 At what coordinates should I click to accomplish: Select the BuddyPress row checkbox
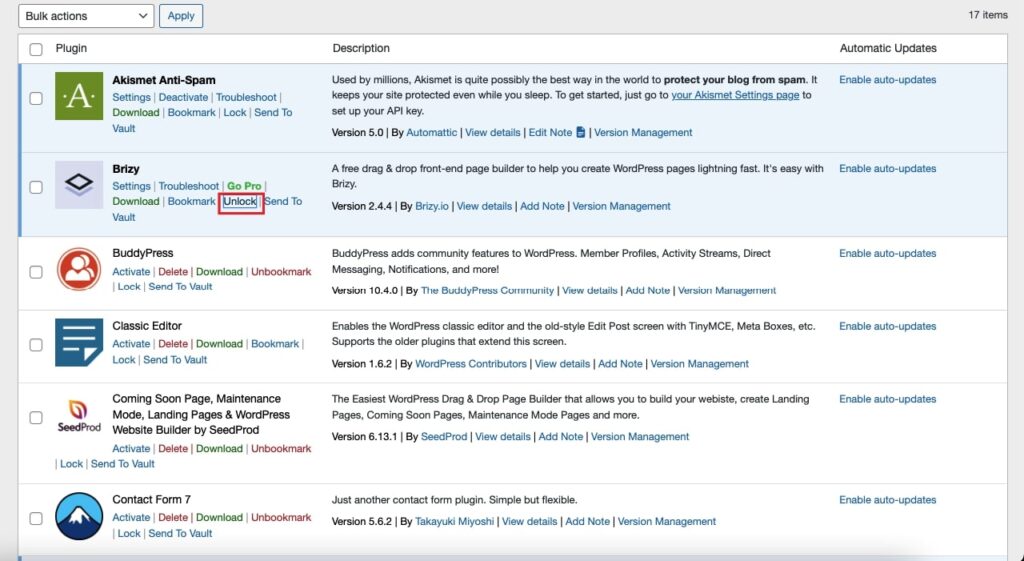[36, 272]
